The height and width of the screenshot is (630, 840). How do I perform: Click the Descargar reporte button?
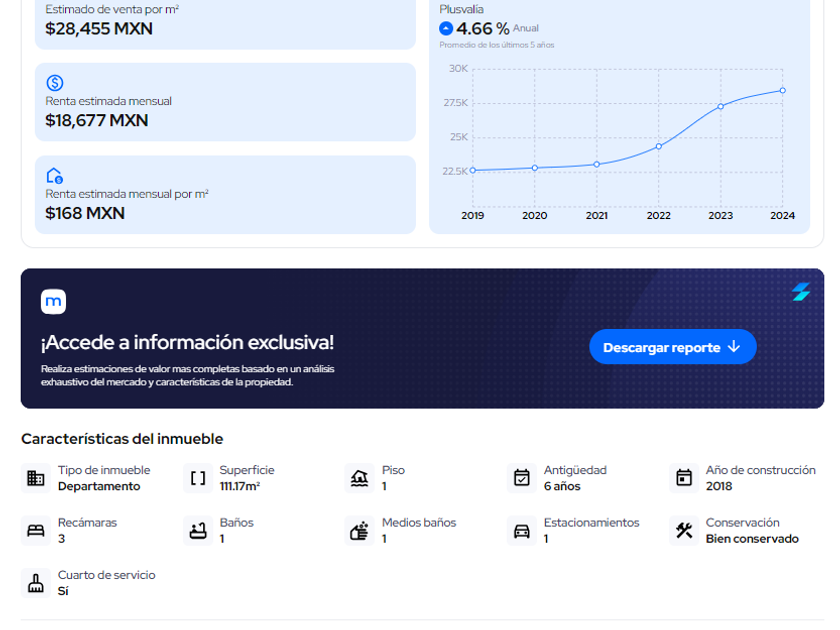(x=672, y=347)
